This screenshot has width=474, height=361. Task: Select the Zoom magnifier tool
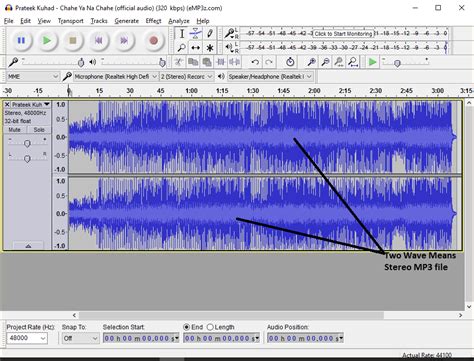pyautogui.click(x=182, y=48)
